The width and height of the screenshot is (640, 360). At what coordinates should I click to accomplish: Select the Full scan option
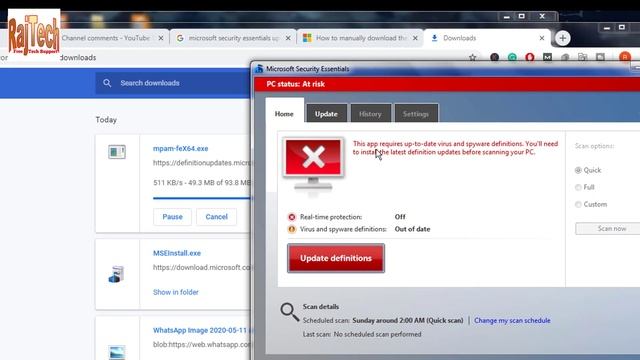pos(578,187)
